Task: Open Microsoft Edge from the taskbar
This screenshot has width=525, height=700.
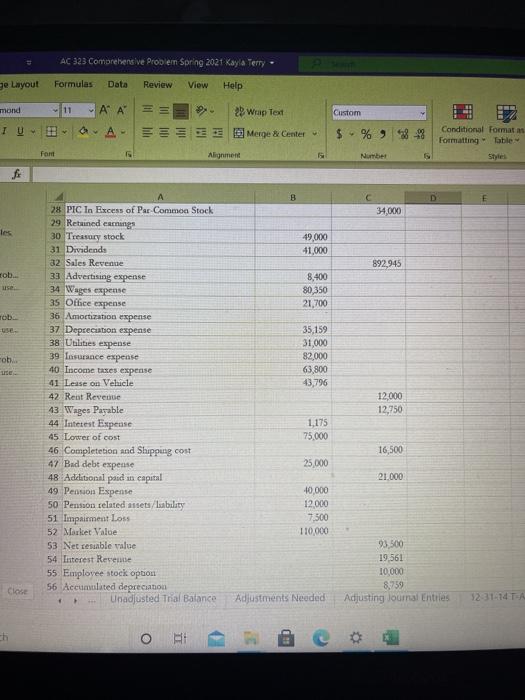Action: 321,638
